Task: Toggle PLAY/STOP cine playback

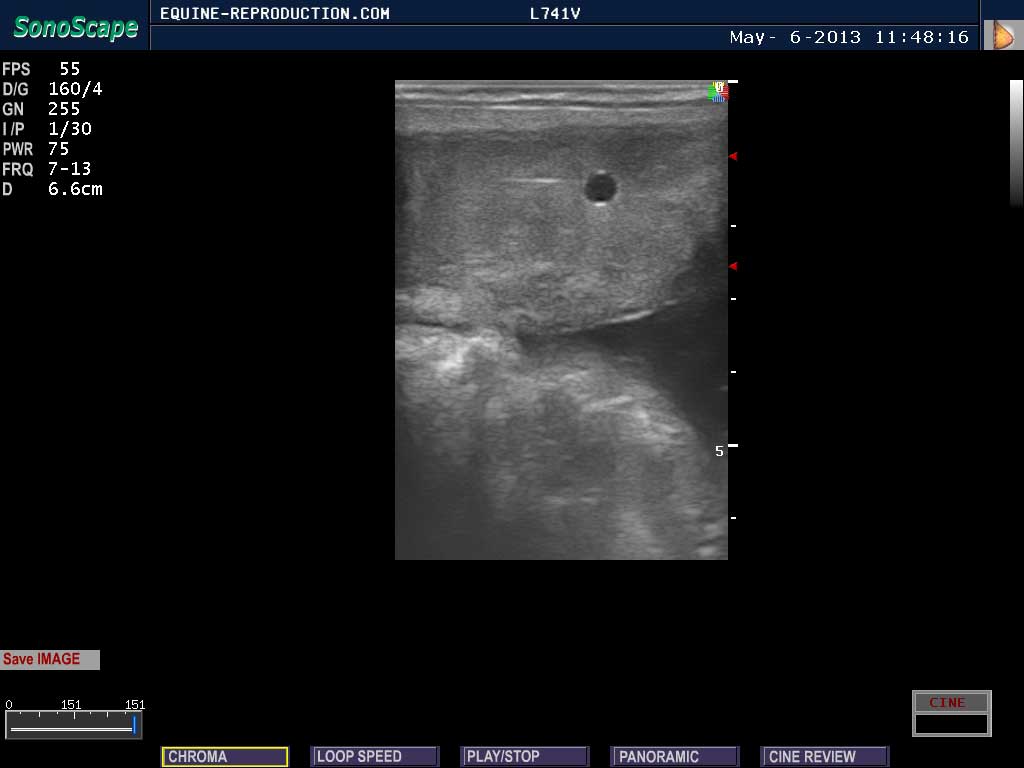Action: 524,756
